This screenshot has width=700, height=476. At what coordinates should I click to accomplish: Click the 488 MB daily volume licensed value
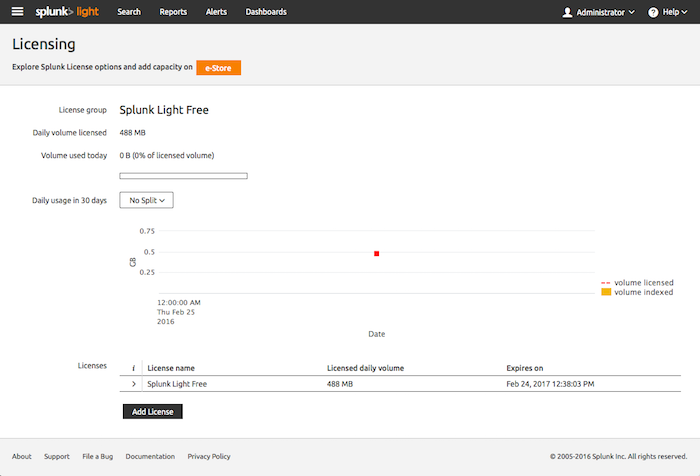133,133
